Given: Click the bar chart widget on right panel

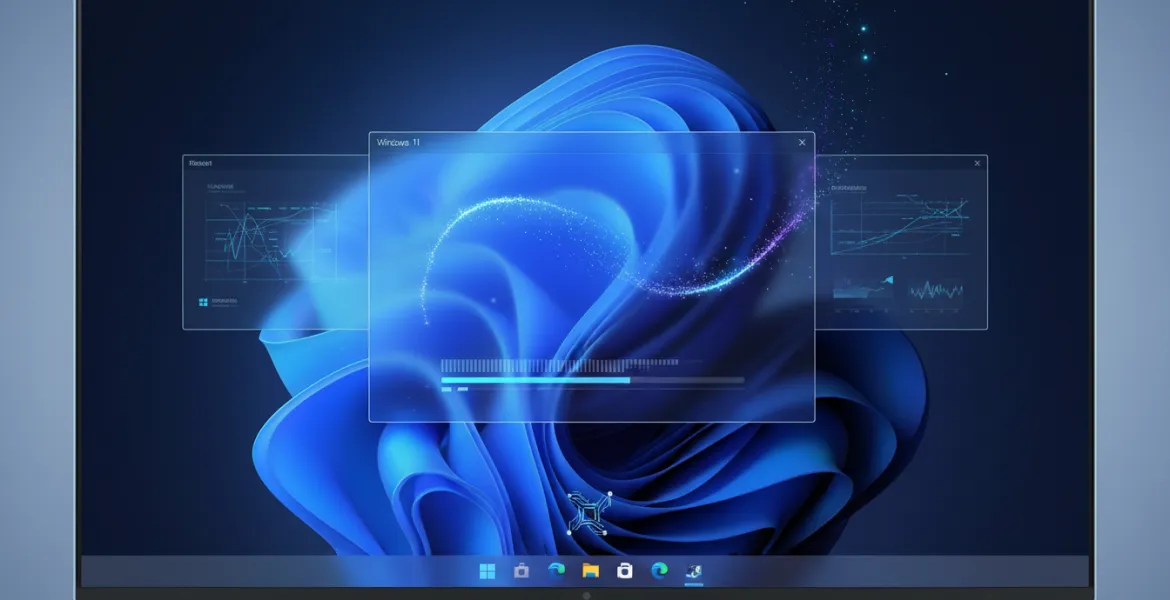Looking at the screenshot, I should click(852, 292).
